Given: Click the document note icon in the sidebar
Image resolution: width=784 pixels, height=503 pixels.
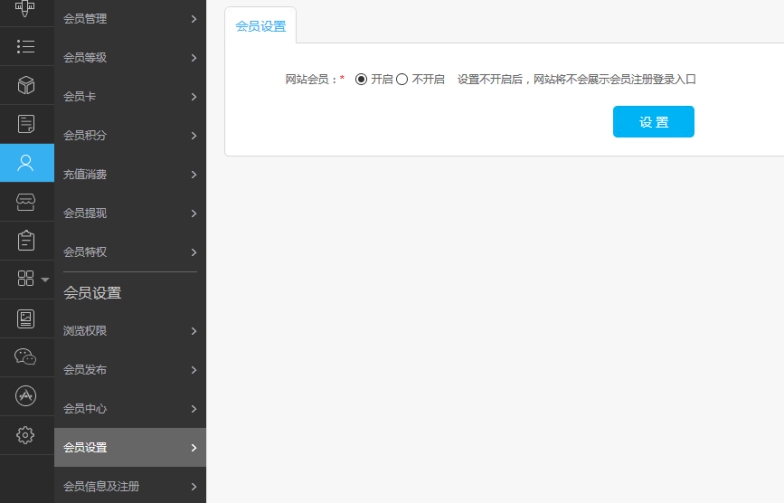Looking at the screenshot, I should (26, 124).
